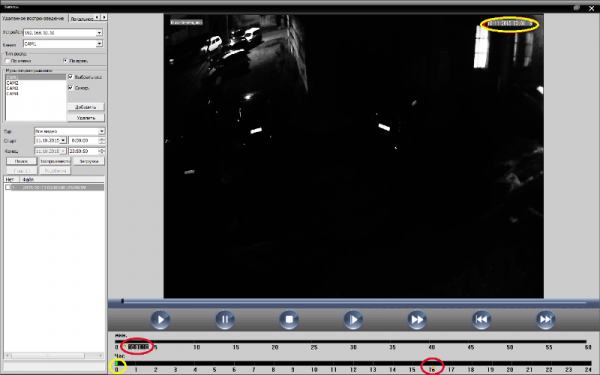Click the "Добавить" add button

(86, 107)
